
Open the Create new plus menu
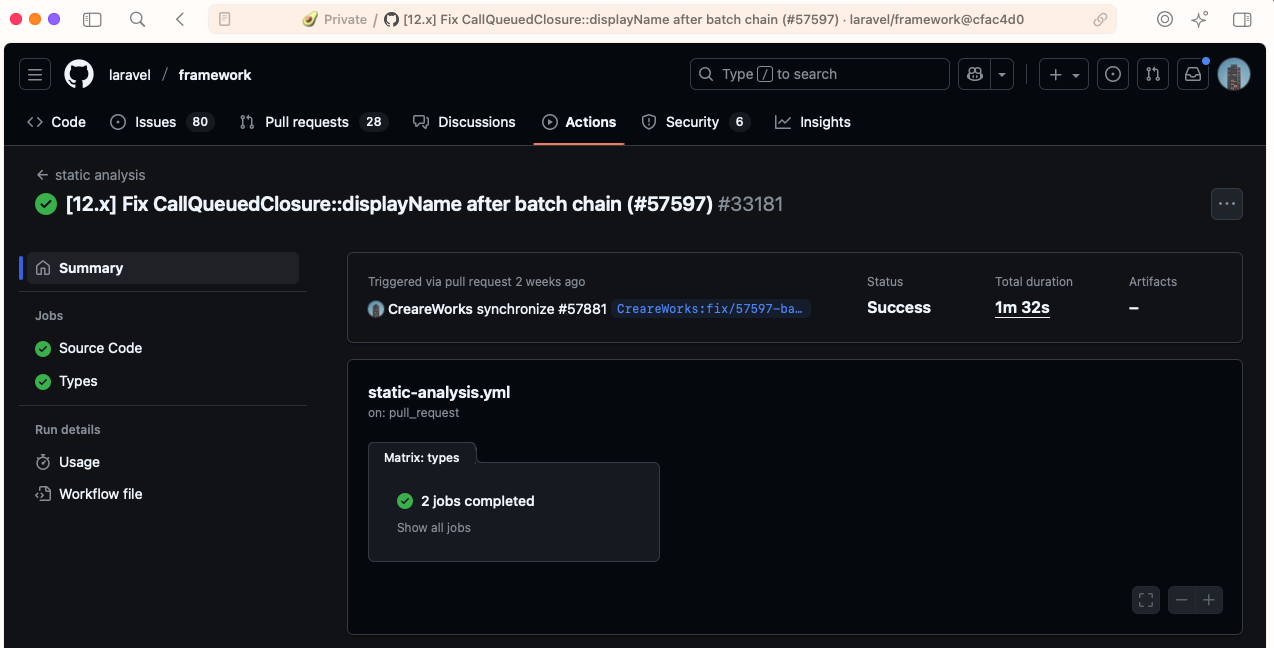[x=1064, y=75]
